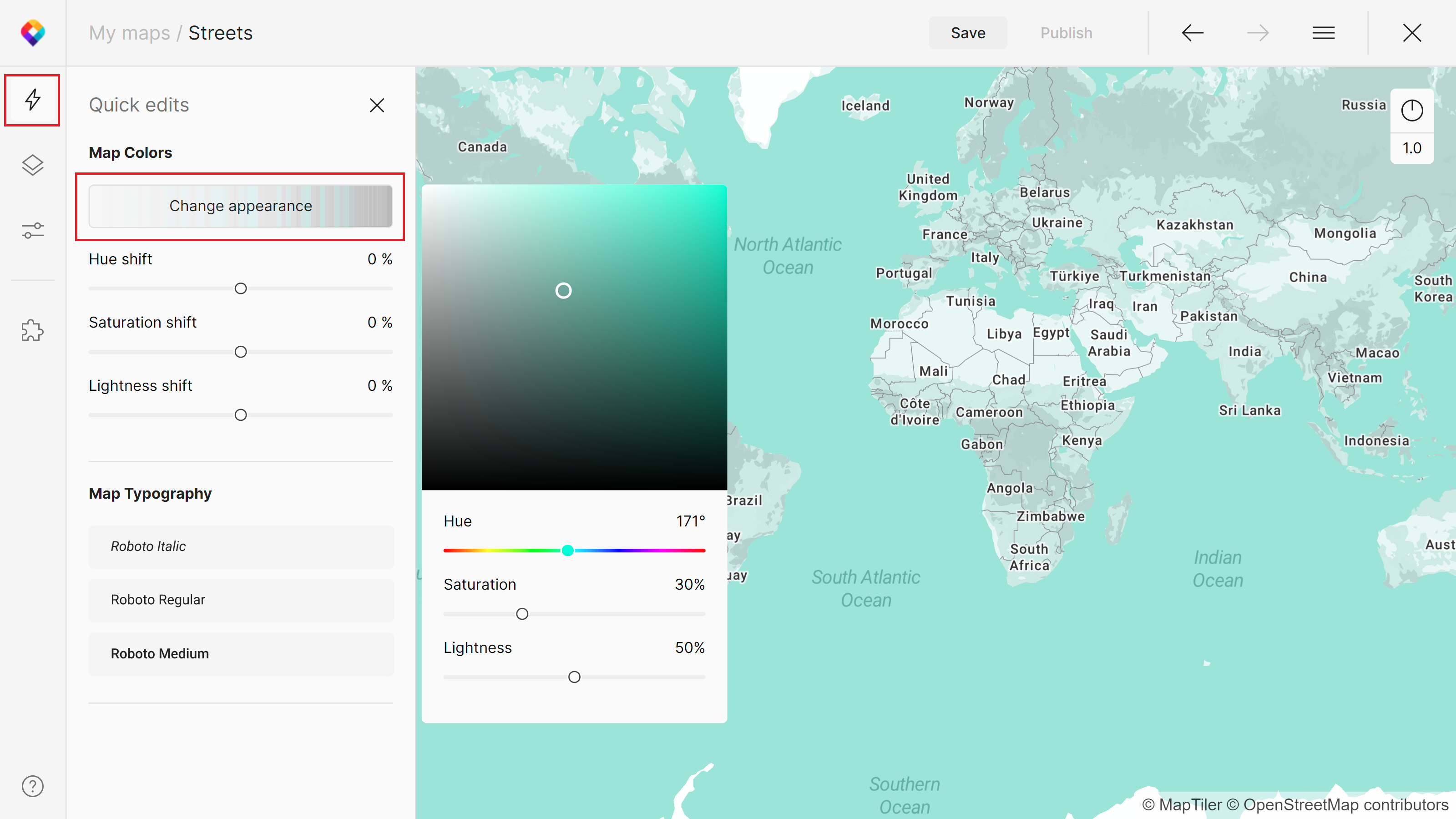Click the Mongolia label on the map
Image resolution: width=1456 pixels, height=819 pixels.
point(1345,233)
